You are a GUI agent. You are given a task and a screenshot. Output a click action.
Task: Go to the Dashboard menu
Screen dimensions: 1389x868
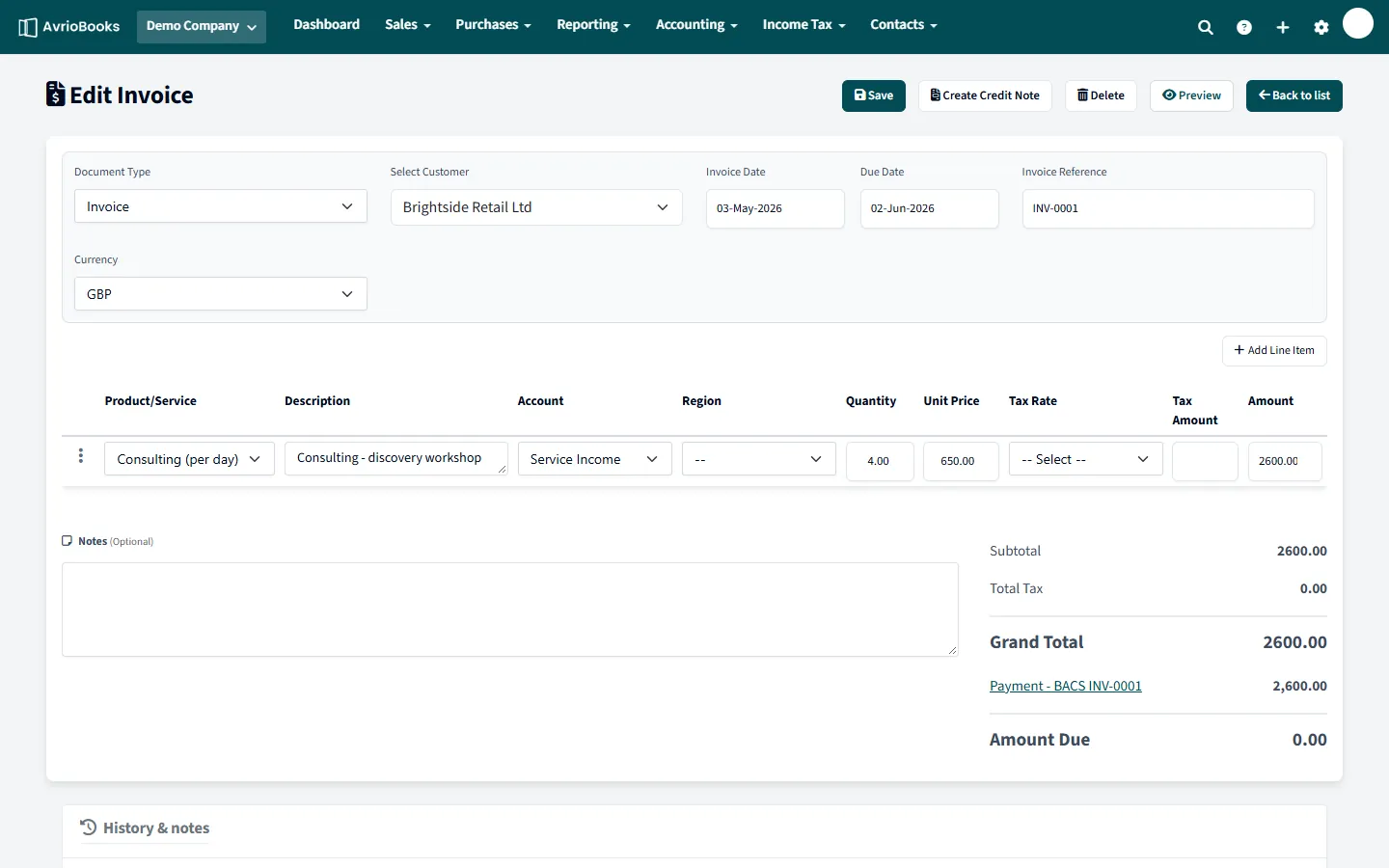[327, 25]
